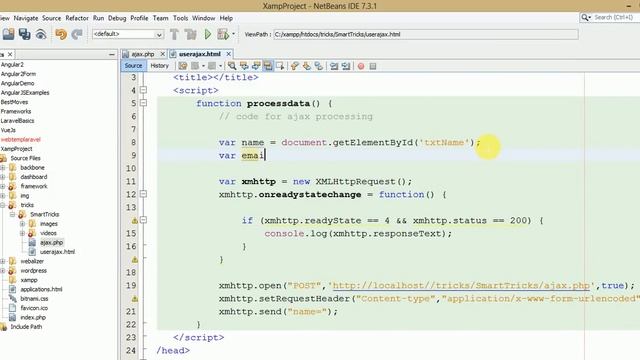Open the Tools menu
640x360 pixels.
(180, 18)
